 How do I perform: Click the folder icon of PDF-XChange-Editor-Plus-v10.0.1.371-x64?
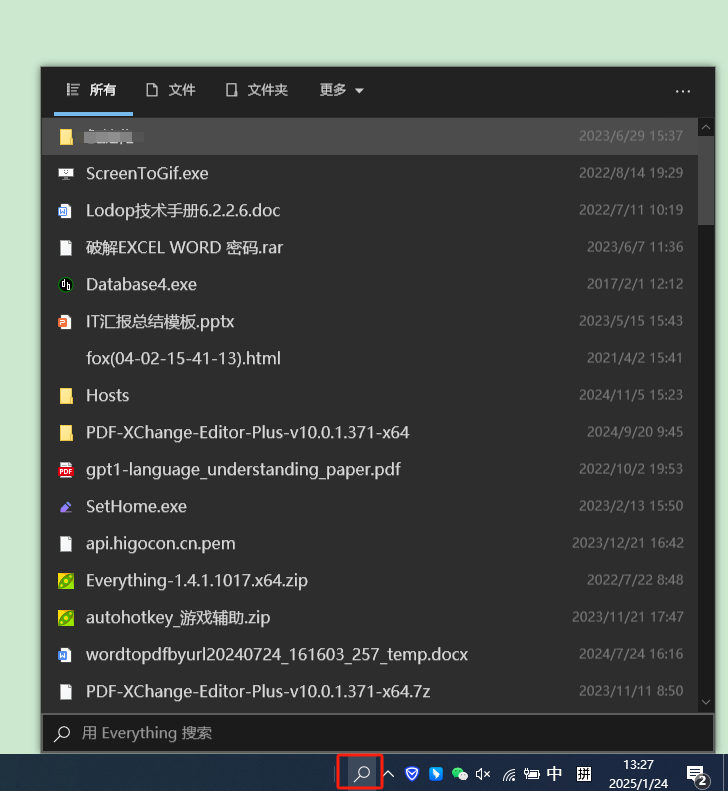point(66,433)
